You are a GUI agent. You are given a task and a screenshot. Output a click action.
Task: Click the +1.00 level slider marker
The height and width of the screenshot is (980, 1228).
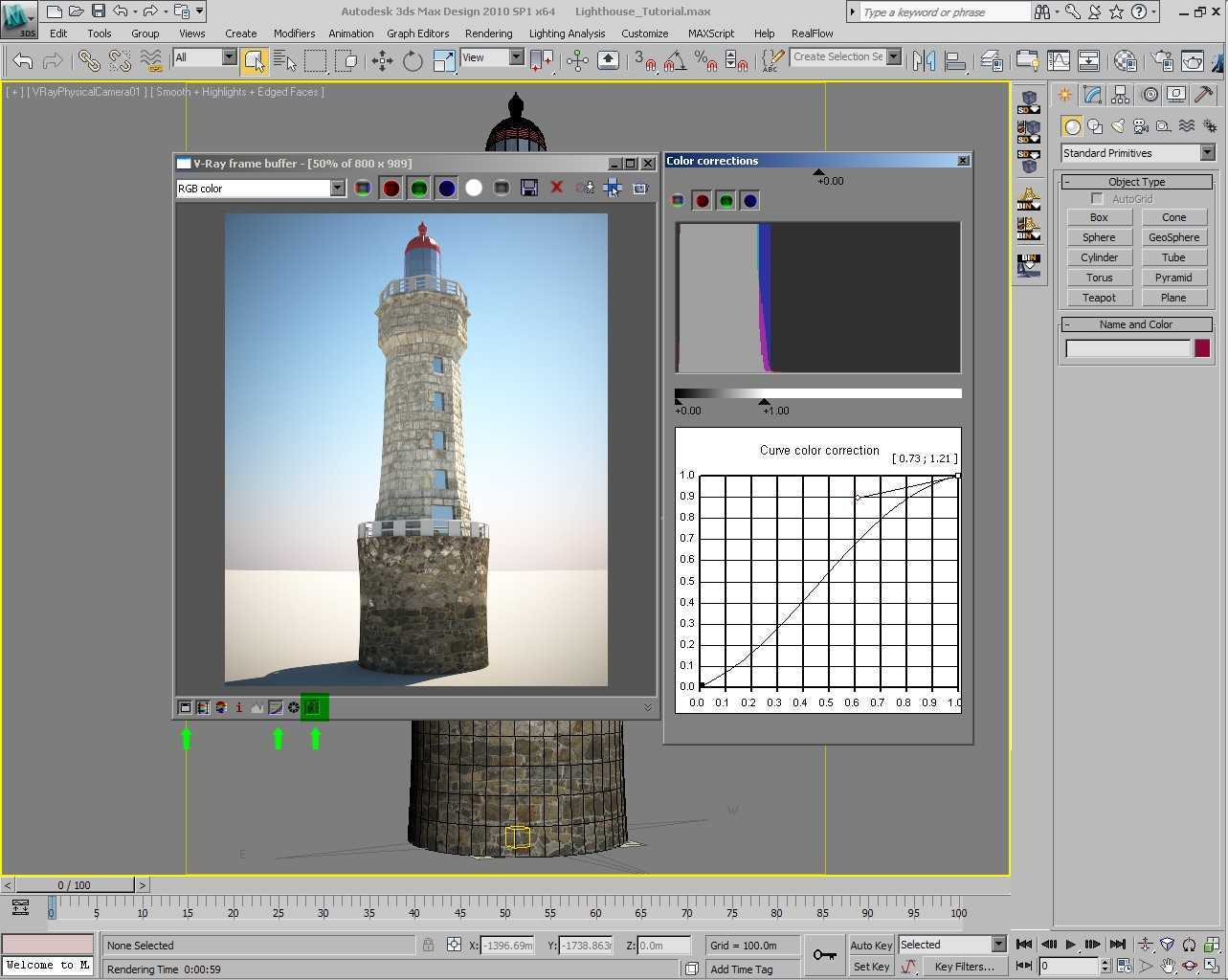764,402
